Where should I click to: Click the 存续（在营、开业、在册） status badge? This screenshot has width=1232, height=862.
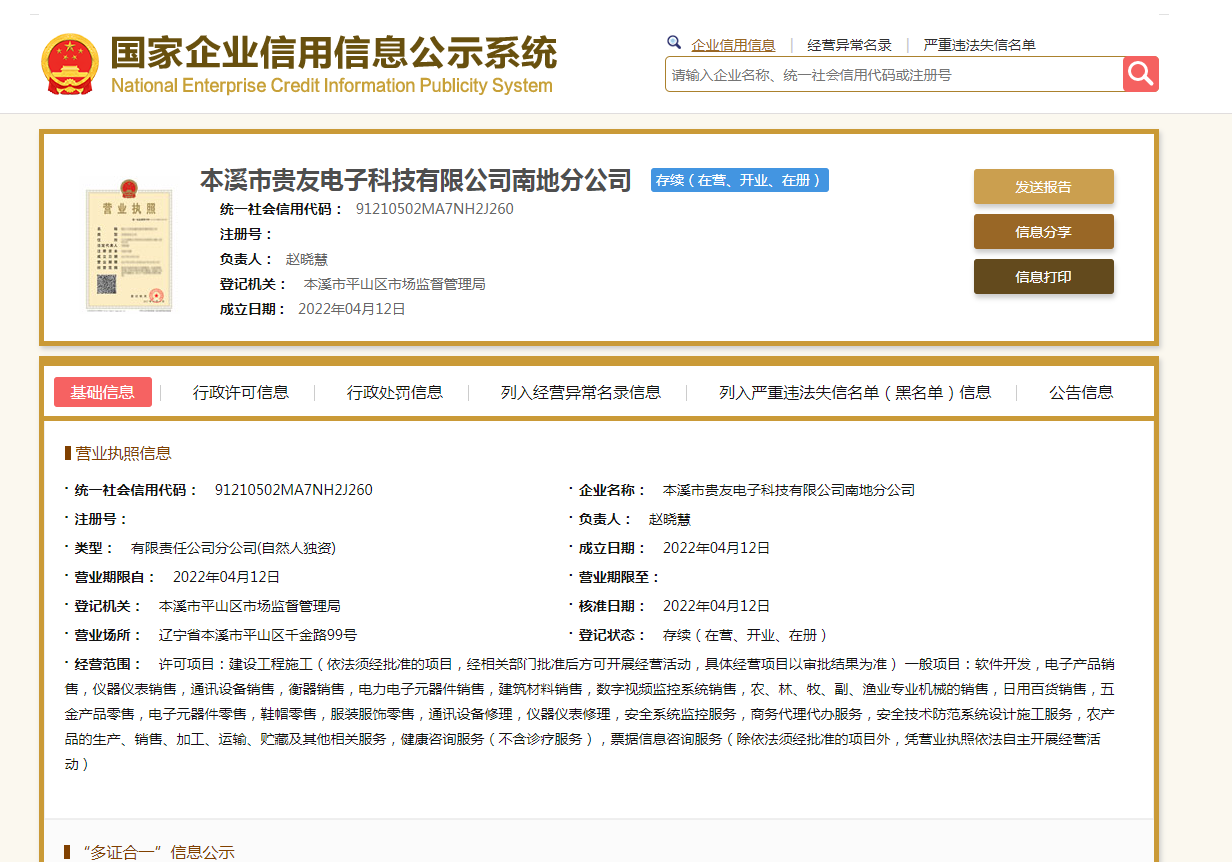coord(740,180)
